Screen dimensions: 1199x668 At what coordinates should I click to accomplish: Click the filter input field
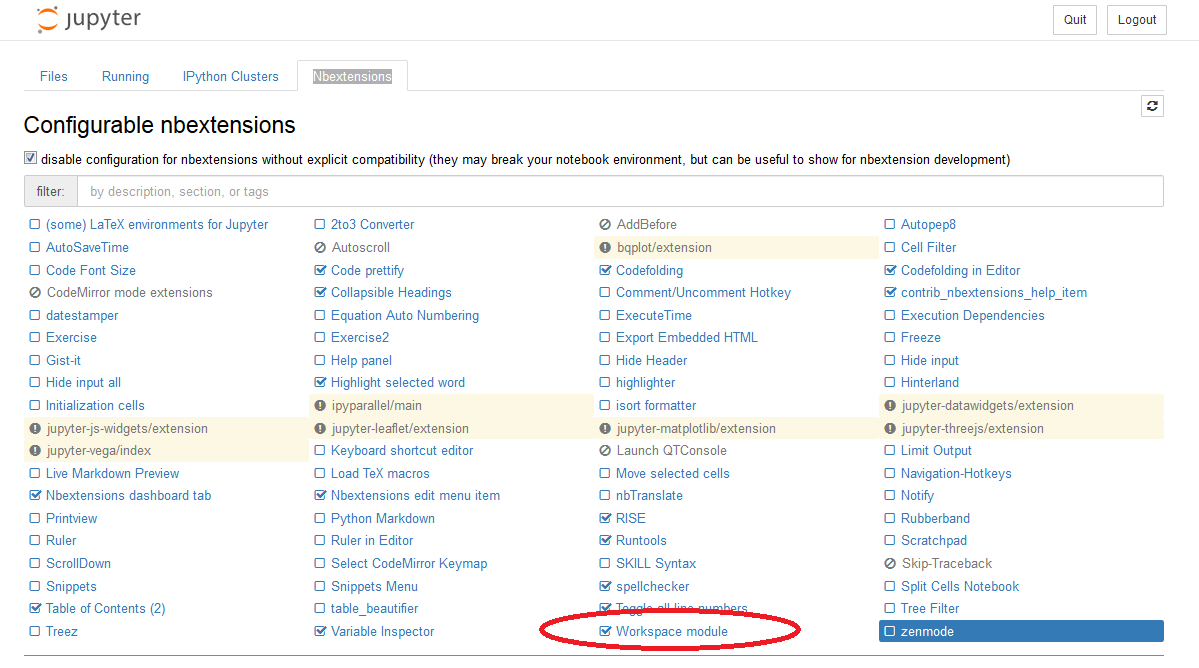tap(620, 192)
